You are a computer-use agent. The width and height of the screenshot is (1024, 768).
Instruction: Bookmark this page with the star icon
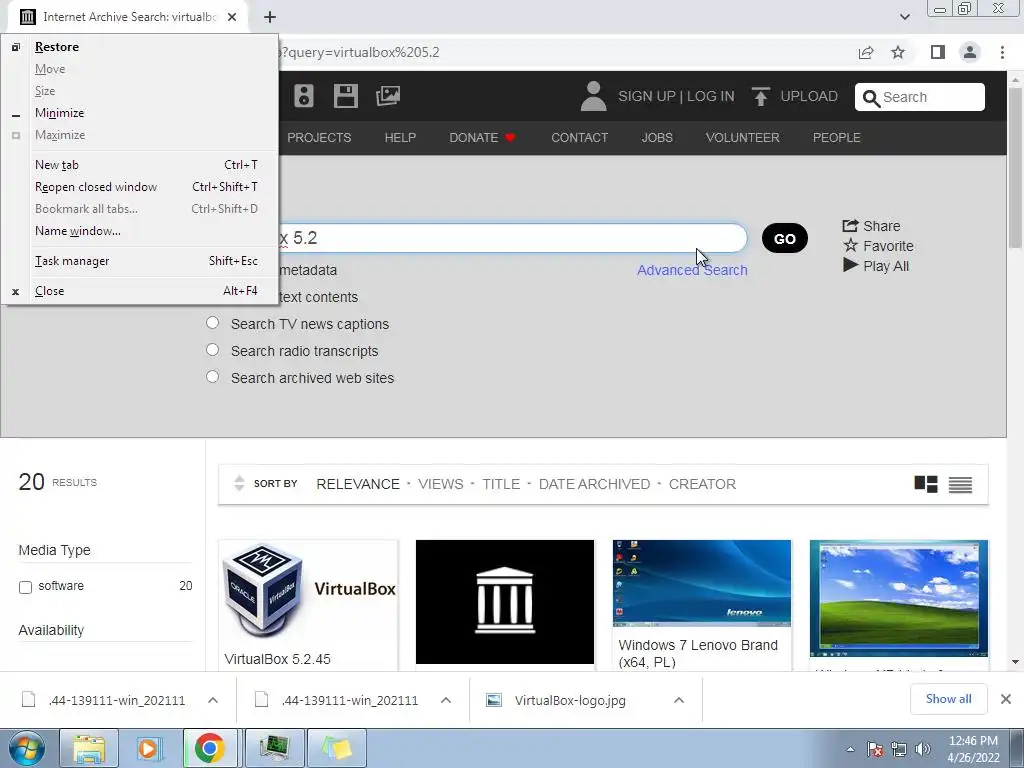[x=898, y=52]
